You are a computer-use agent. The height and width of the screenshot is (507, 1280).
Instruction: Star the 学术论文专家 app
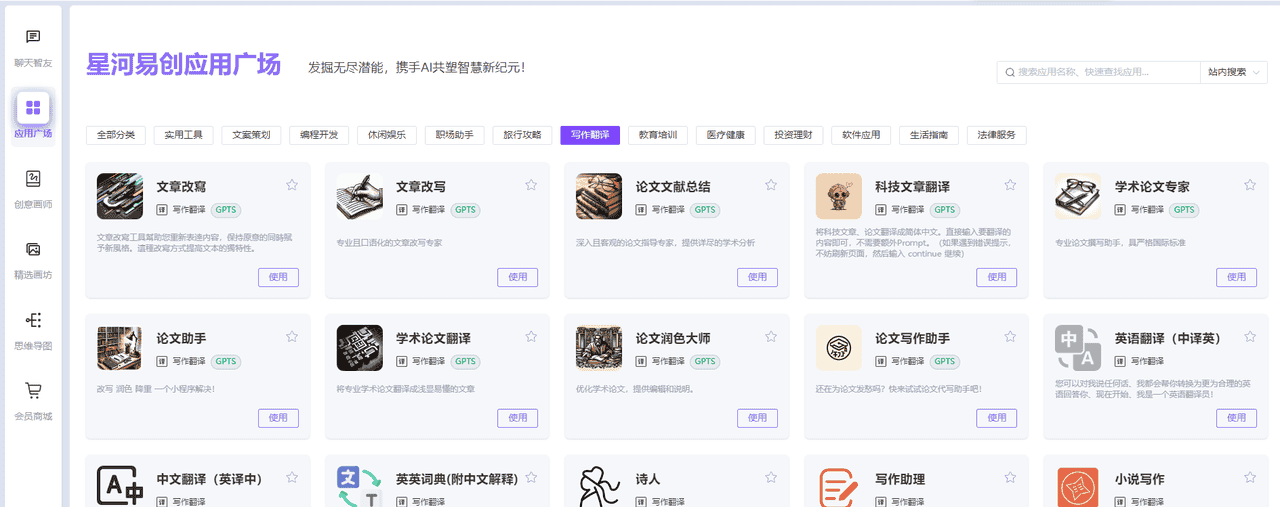(x=1250, y=185)
